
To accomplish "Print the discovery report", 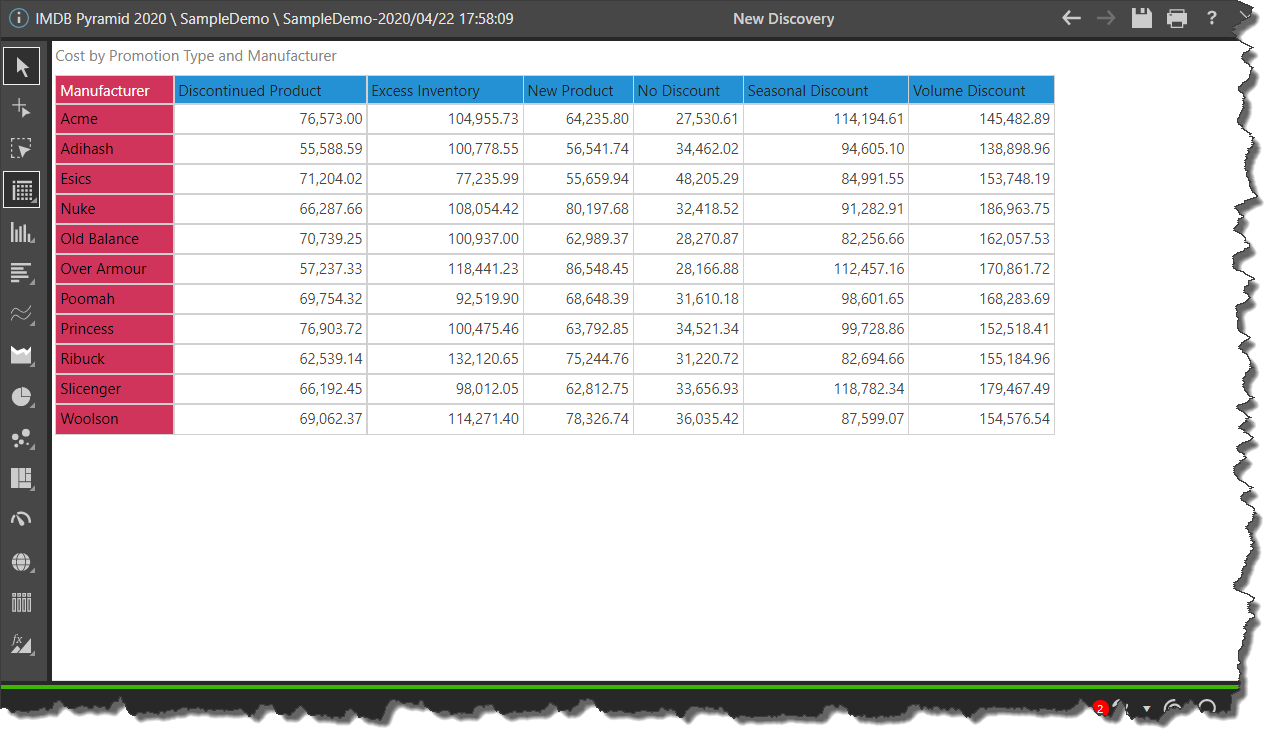I will tap(1177, 18).
